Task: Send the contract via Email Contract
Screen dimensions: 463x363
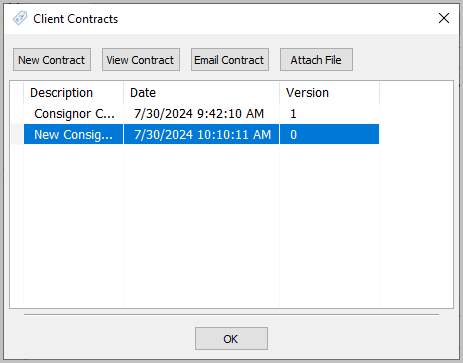Action: 230,60
